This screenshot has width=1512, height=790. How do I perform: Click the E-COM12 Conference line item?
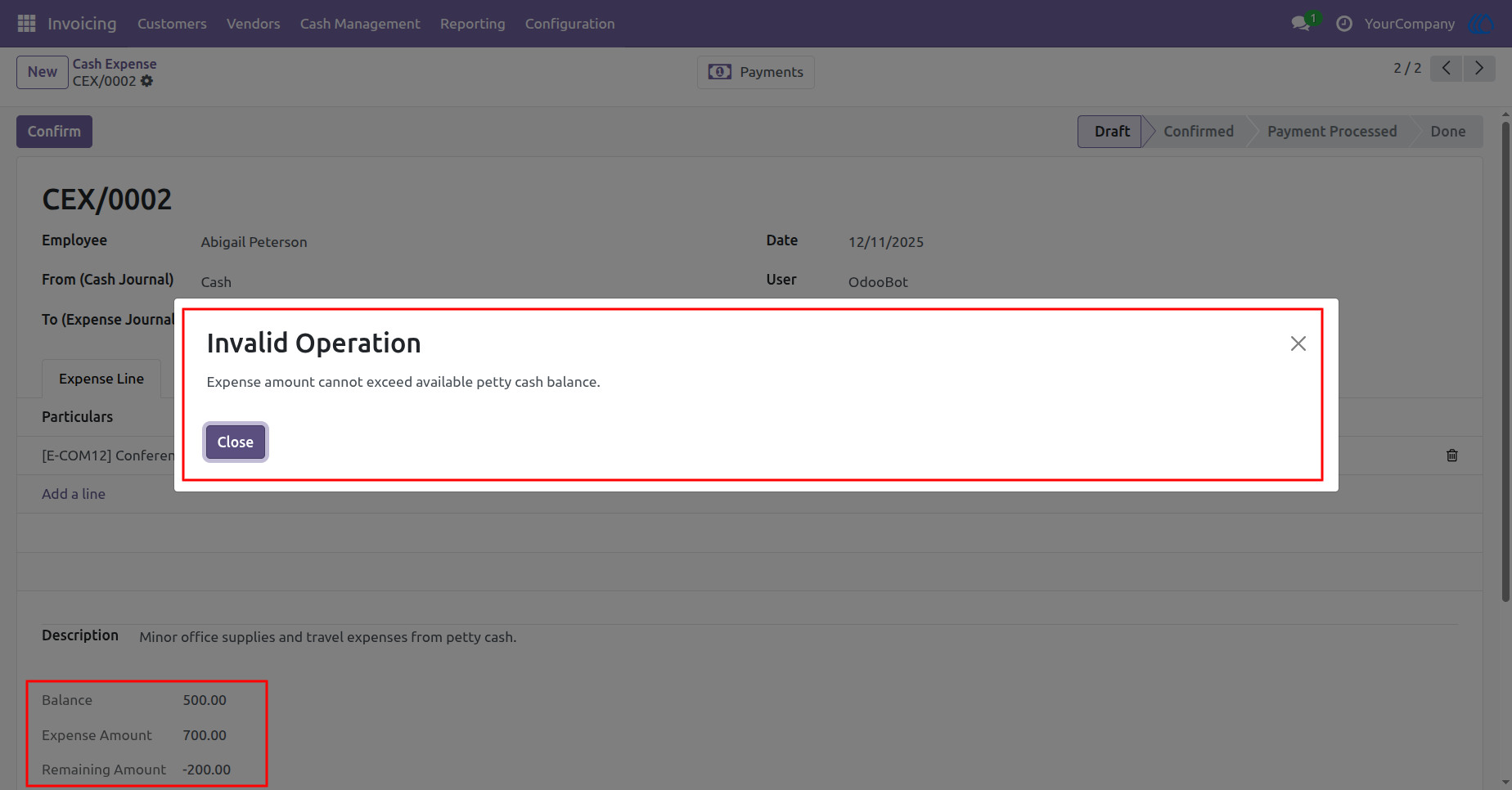coord(108,456)
